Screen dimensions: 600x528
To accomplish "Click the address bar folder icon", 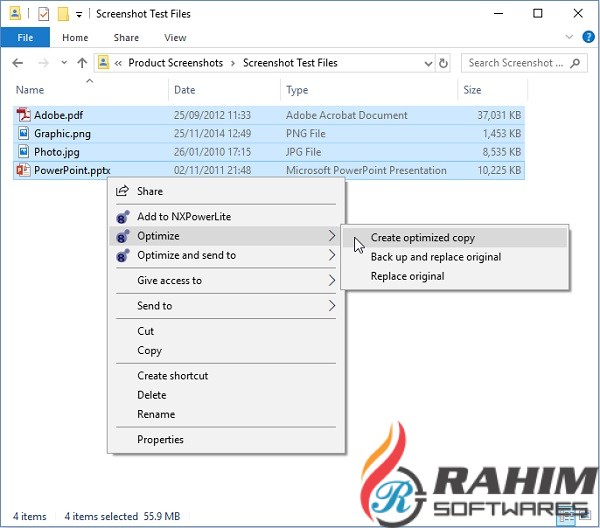I will 103,62.
